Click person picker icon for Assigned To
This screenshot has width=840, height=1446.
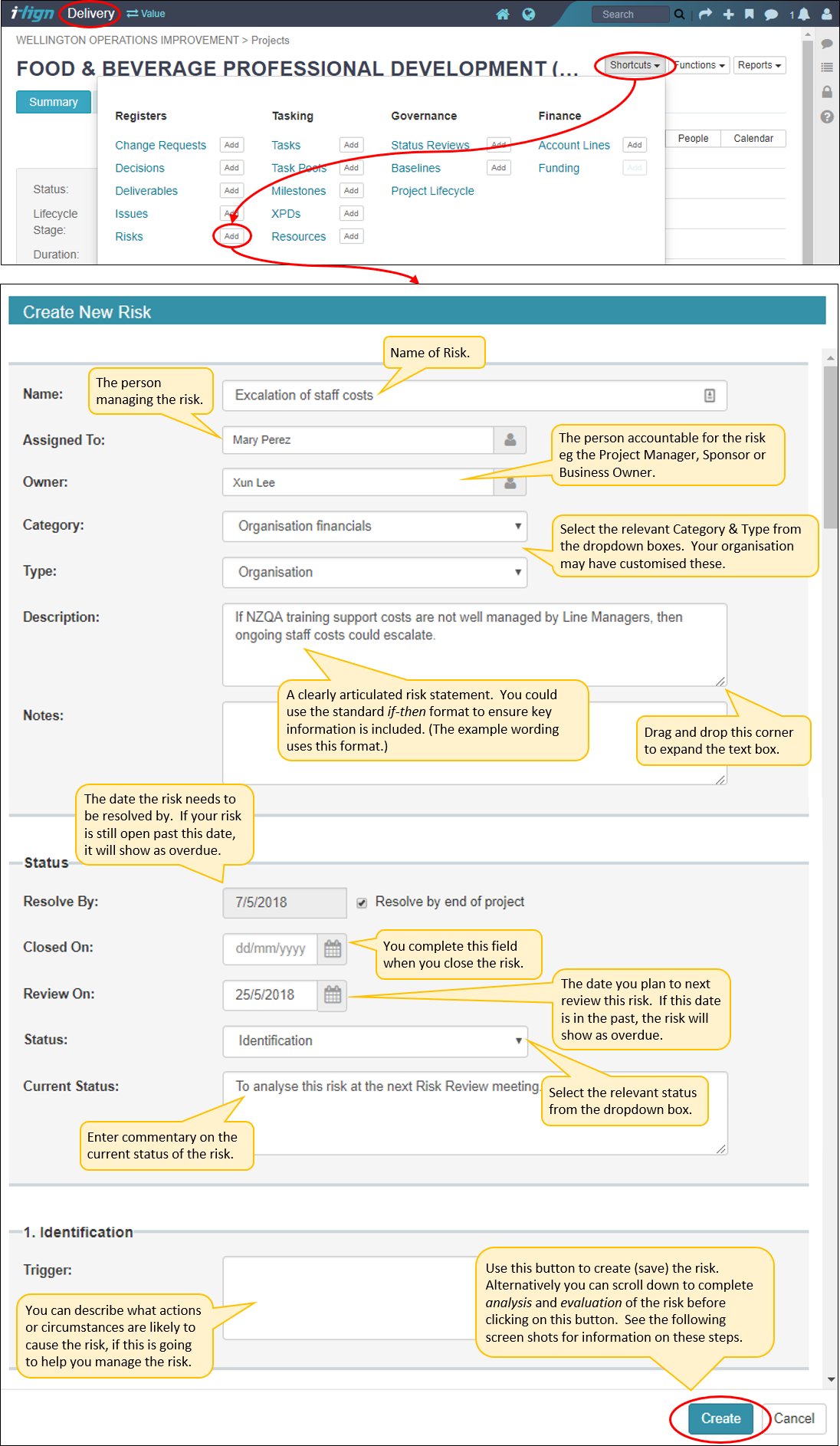pyautogui.click(x=510, y=440)
